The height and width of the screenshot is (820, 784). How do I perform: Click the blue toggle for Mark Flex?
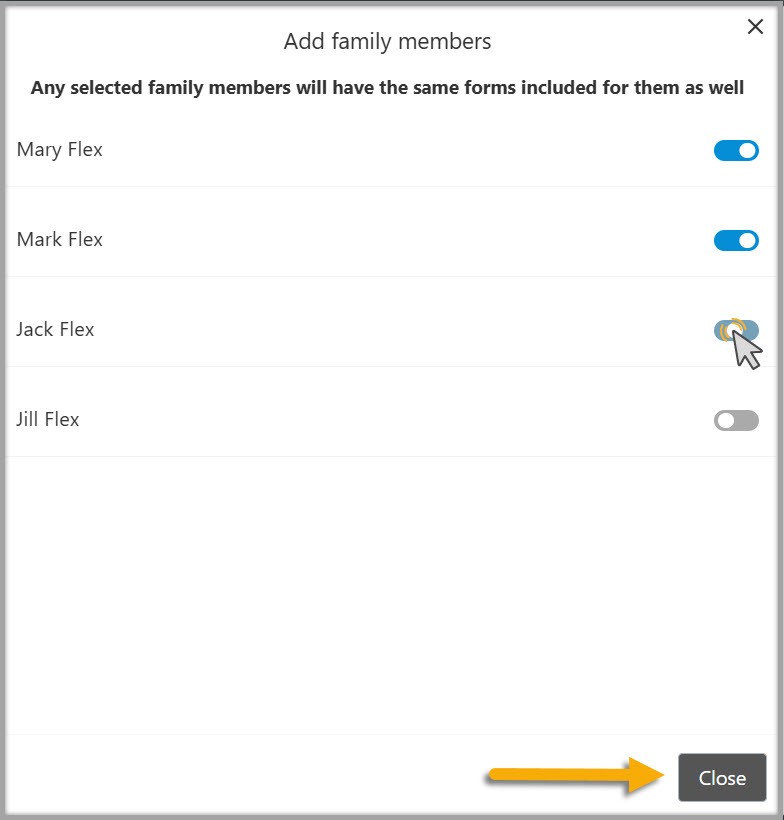tap(736, 240)
